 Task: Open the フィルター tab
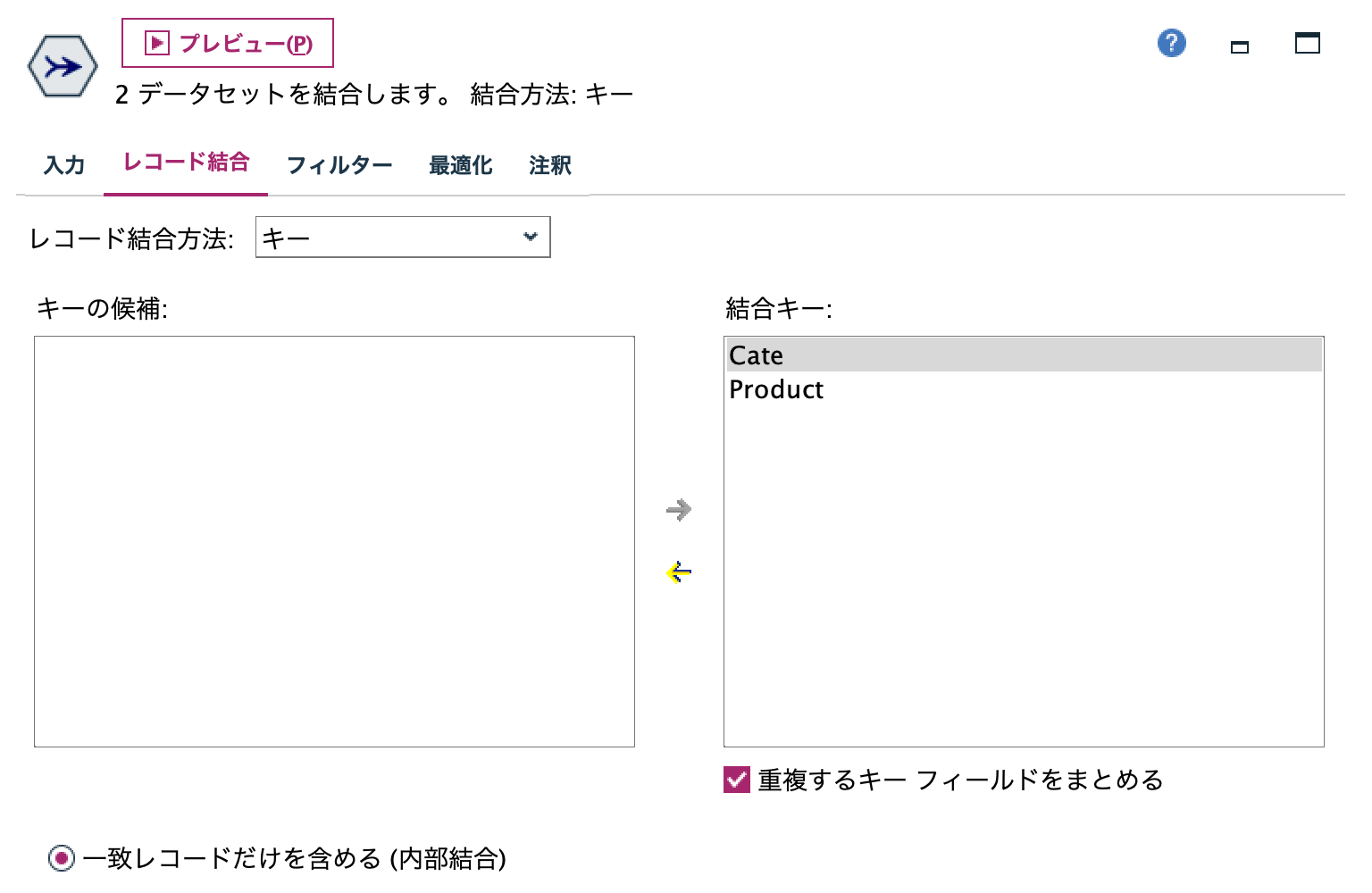tap(339, 165)
